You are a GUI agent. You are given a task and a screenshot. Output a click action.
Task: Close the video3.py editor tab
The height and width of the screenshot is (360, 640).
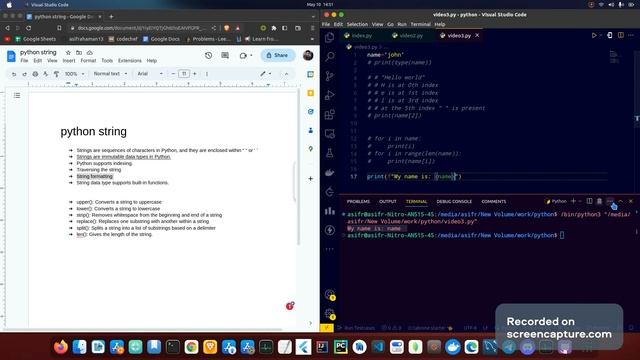477,36
